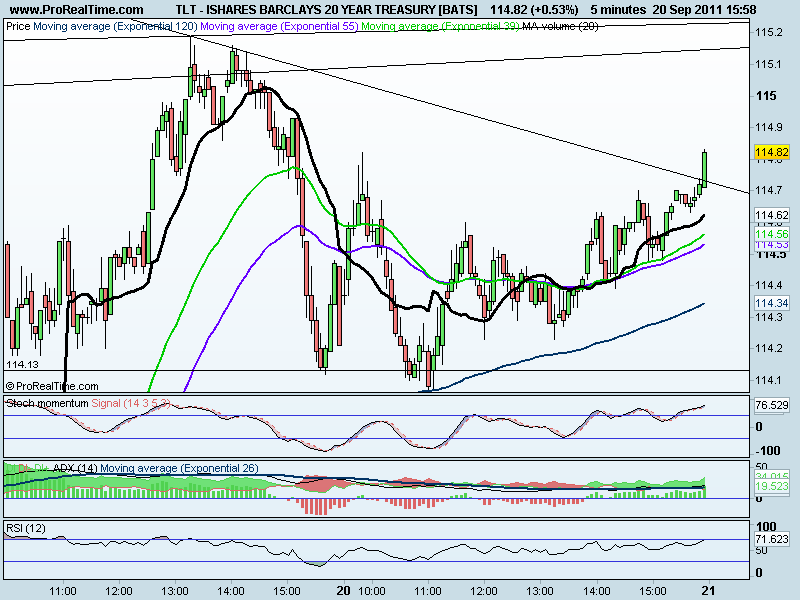Click the green 114.56 EMA value tag

click(771, 234)
